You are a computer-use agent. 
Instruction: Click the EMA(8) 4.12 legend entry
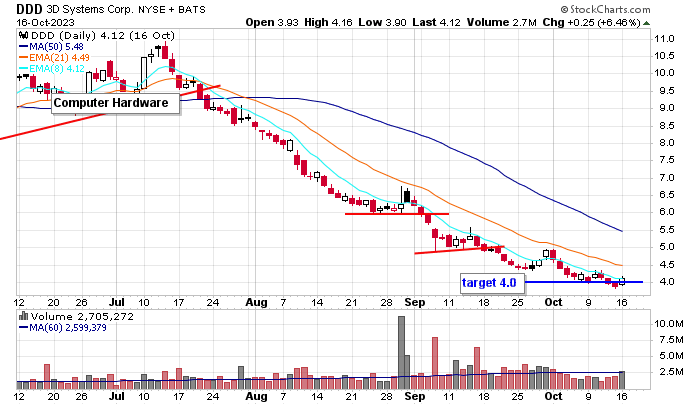coord(51,69)
